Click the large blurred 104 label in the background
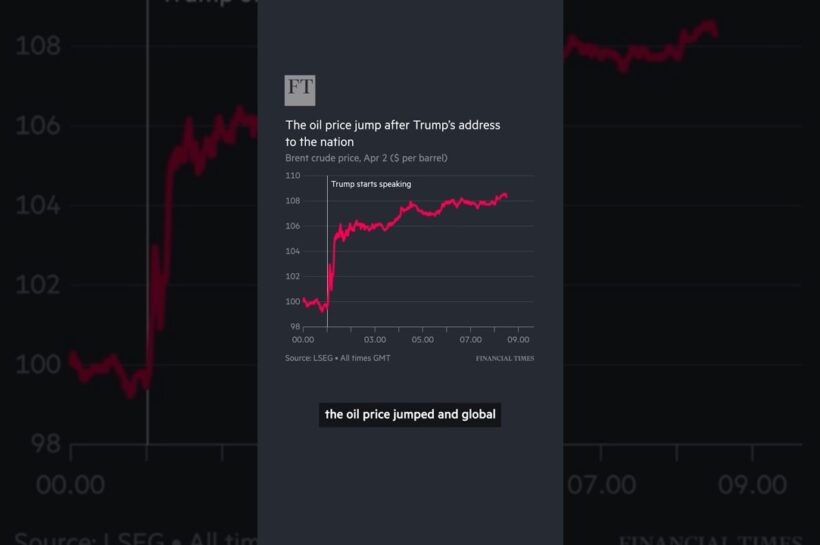 coord(37,206)
